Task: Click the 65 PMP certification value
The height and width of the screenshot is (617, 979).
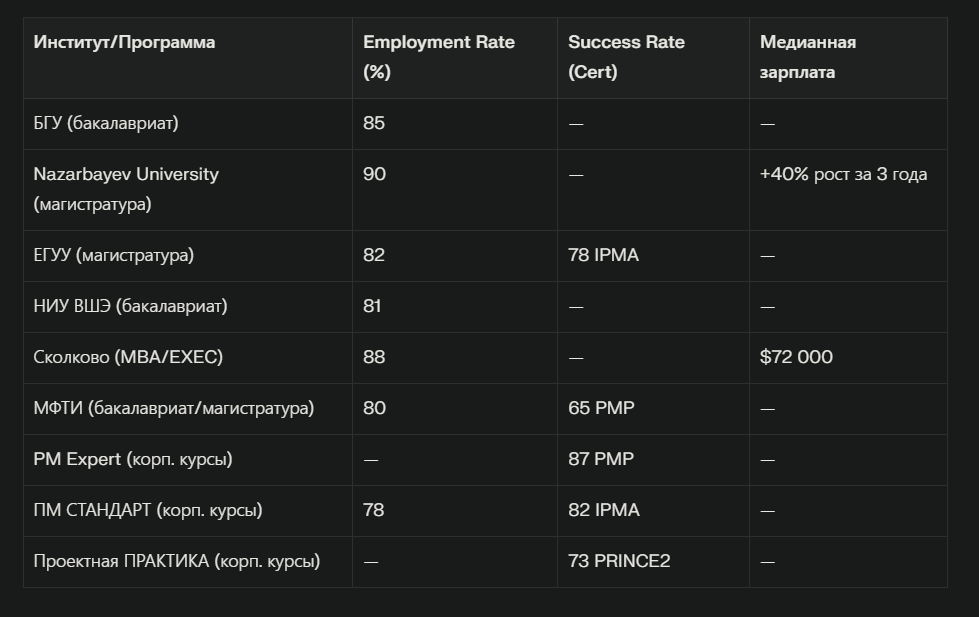Action: click(599, 408)
